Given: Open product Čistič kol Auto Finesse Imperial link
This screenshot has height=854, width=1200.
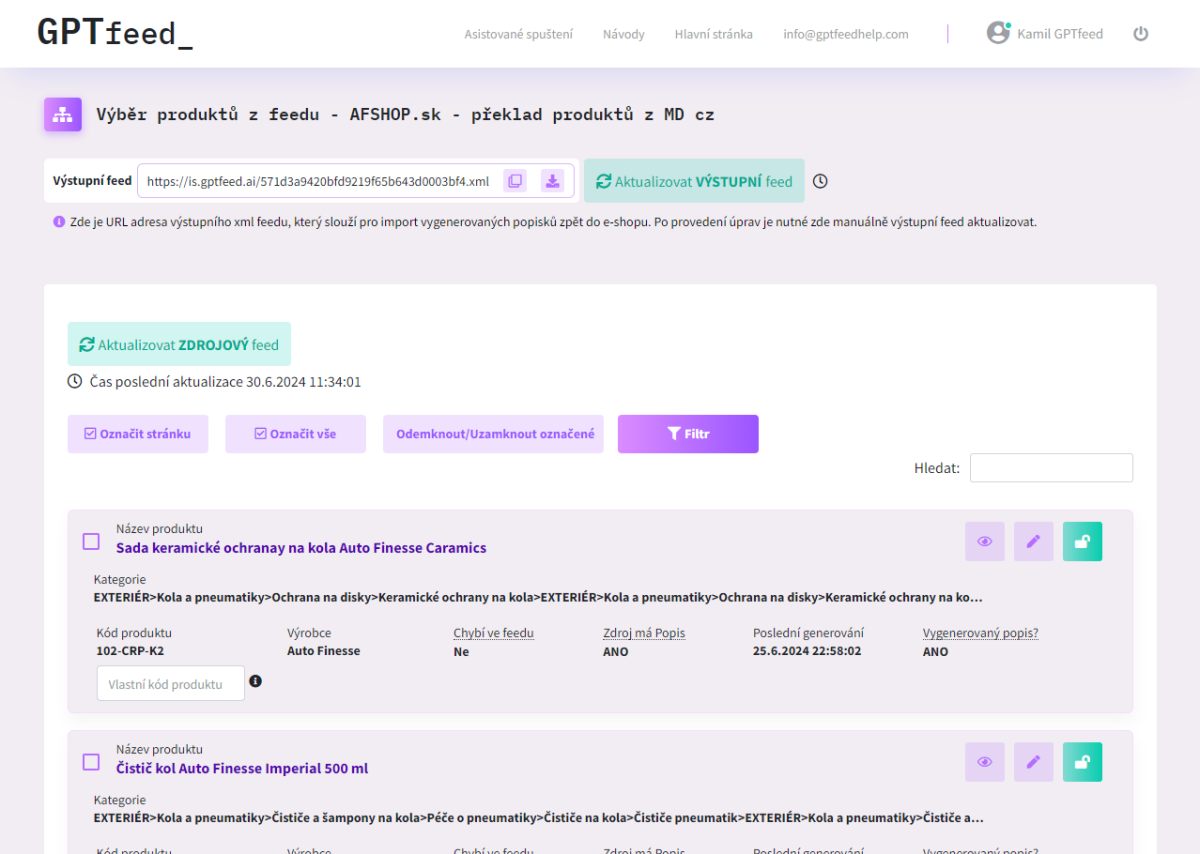Looking at the screenshot, I should click(242, 768).
